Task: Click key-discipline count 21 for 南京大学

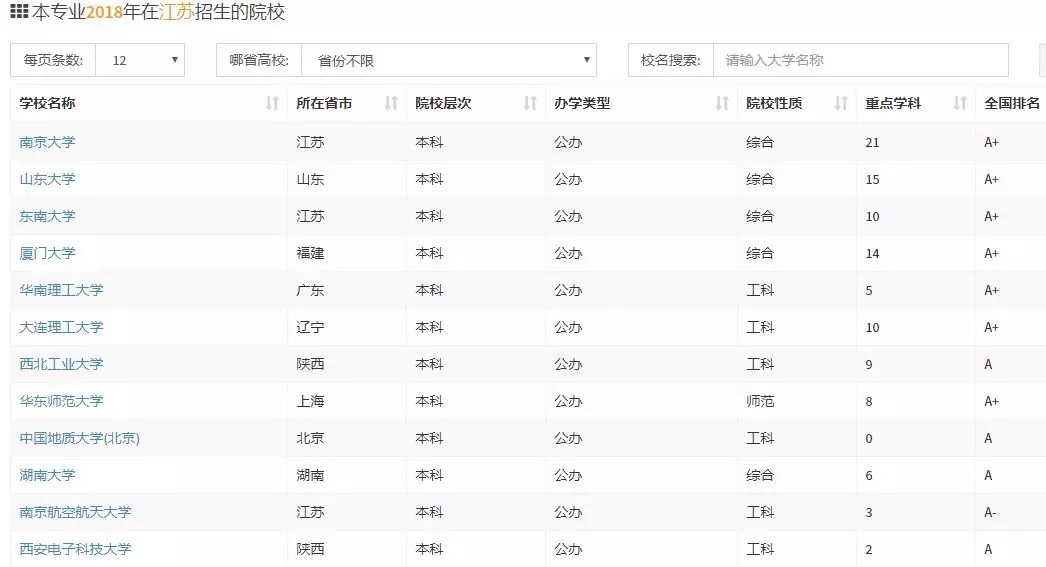Action: pos(872,143)
